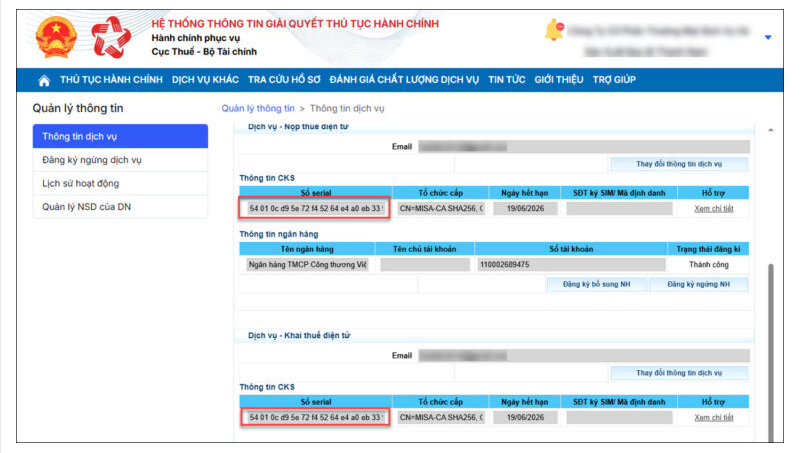
Task: Open THỦ TỤC HÀNH CHÍNH menu
Action: [112, 80]
